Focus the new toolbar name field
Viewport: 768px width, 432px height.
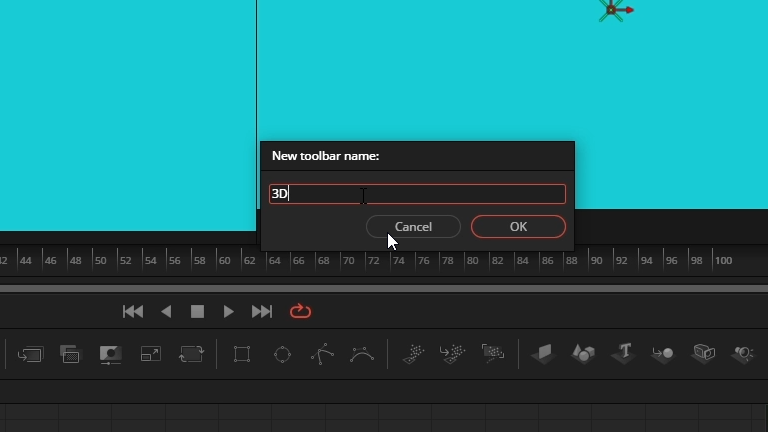tap(417, 194)
